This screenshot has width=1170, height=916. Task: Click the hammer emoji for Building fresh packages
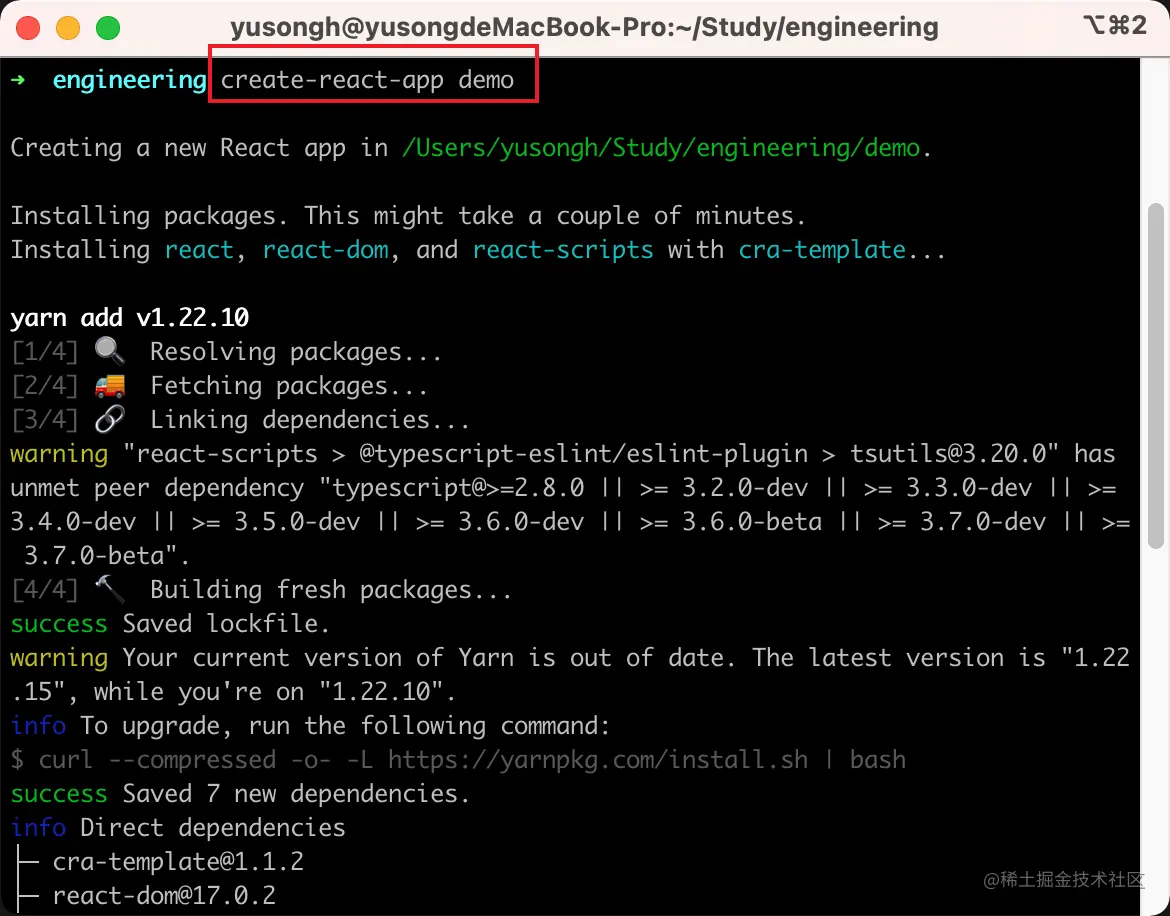[x=110, y=589]
